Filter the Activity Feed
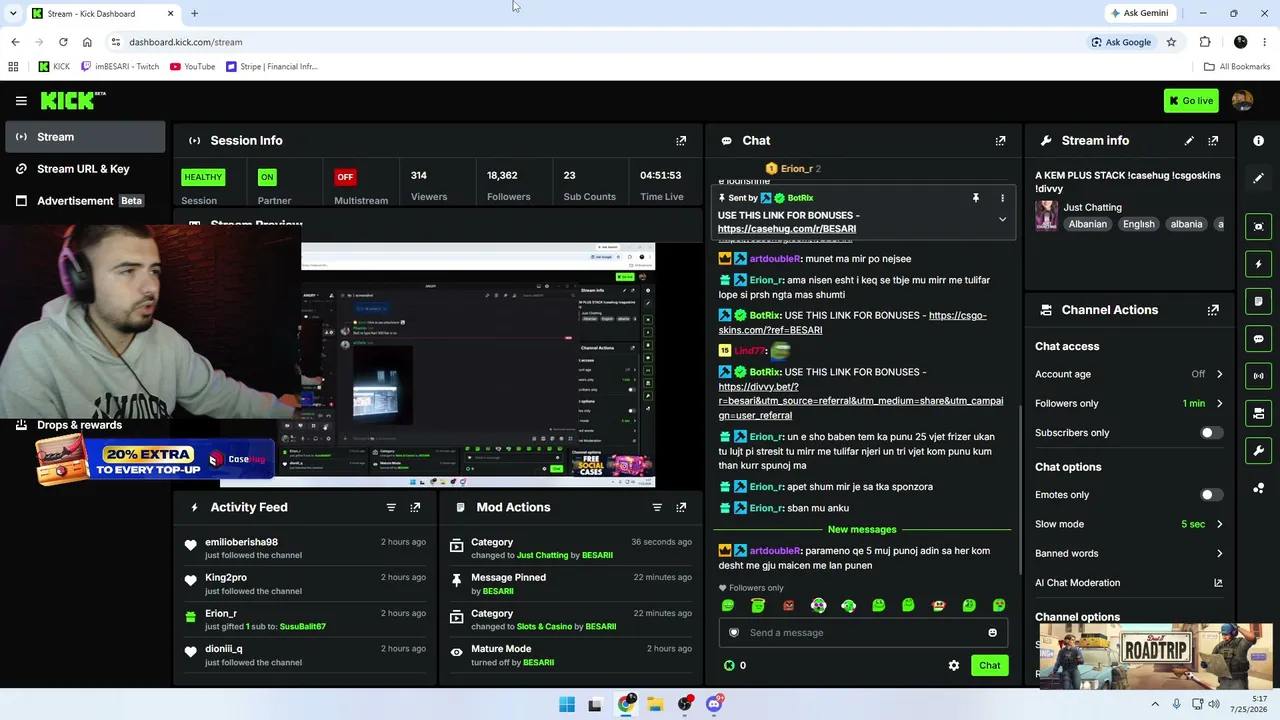 391,507
